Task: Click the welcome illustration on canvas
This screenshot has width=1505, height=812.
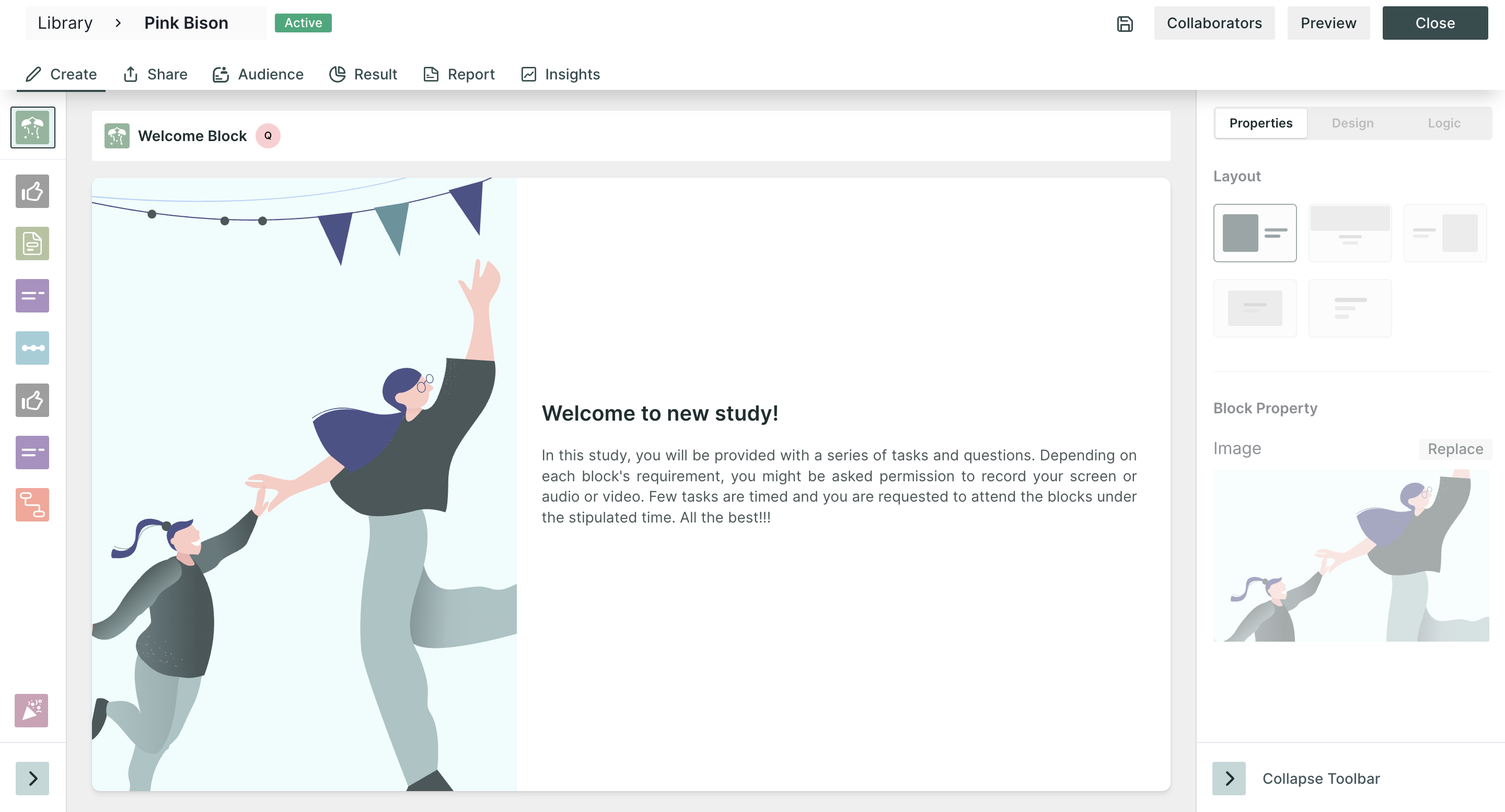Action: coord(304,484)
